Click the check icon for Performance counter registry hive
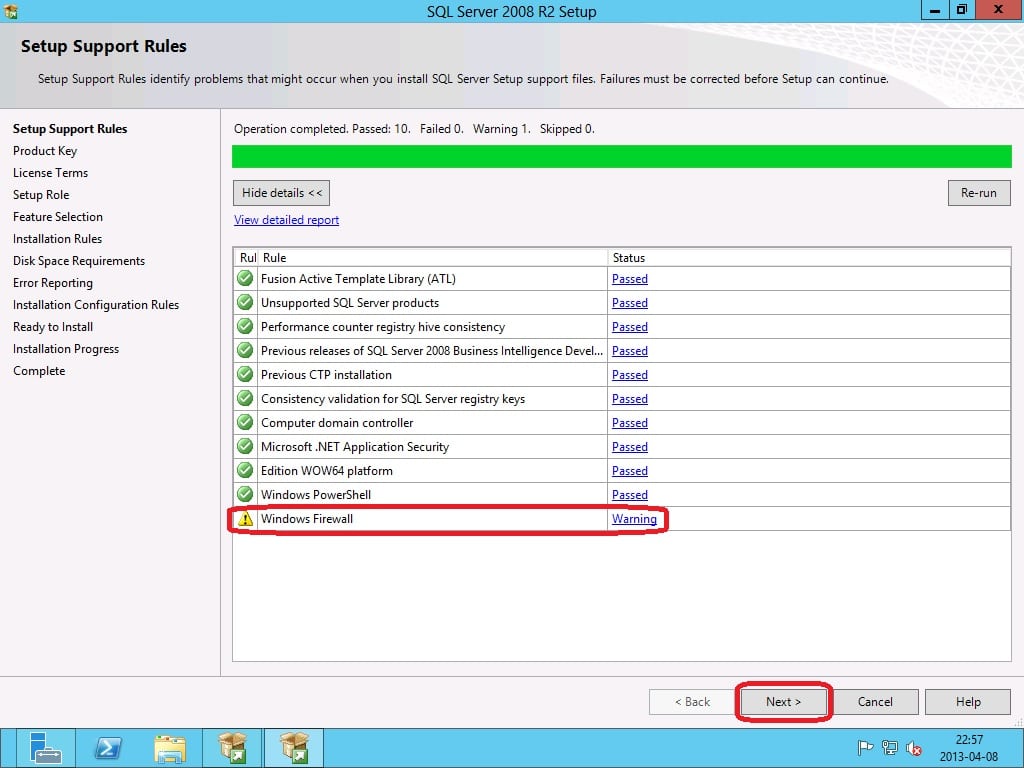 pyautogui.click(x=245, y=327)
